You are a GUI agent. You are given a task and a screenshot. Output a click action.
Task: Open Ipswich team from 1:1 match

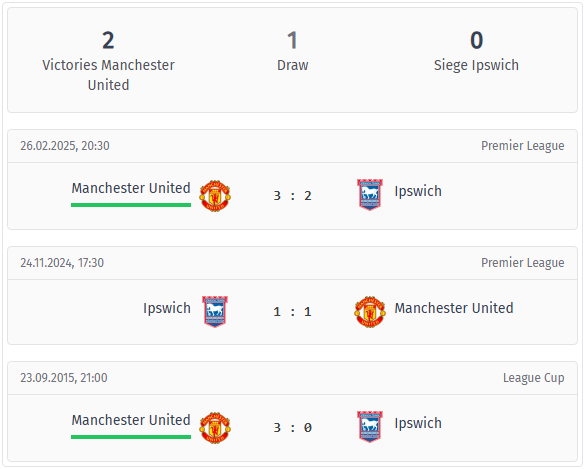pyautogui.click(x=167, y=308)
